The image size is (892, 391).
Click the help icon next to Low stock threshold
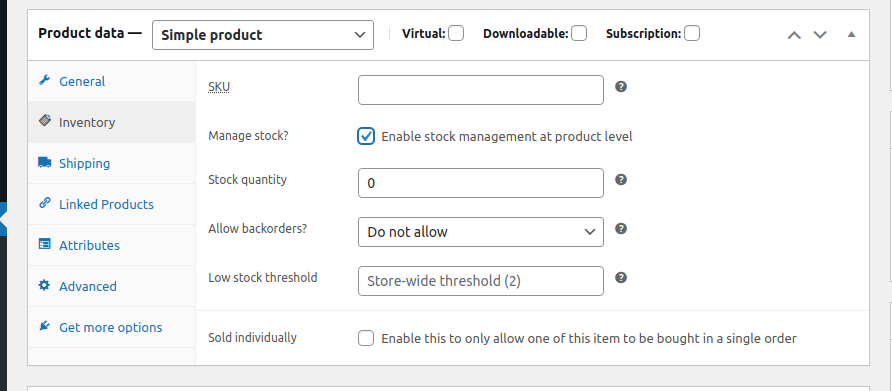pyautogui.click(x=621, y=277)
